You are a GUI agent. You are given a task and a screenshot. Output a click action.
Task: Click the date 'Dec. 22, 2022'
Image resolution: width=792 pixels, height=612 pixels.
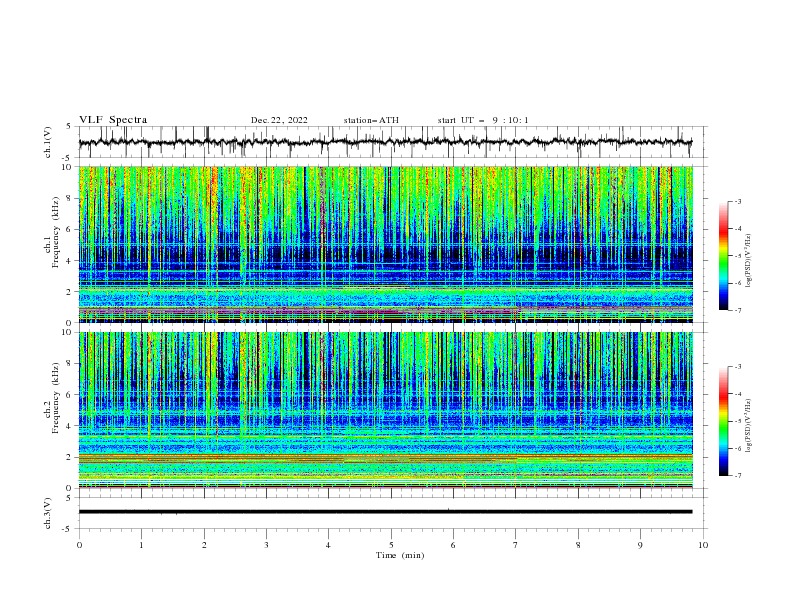(279, 120)
